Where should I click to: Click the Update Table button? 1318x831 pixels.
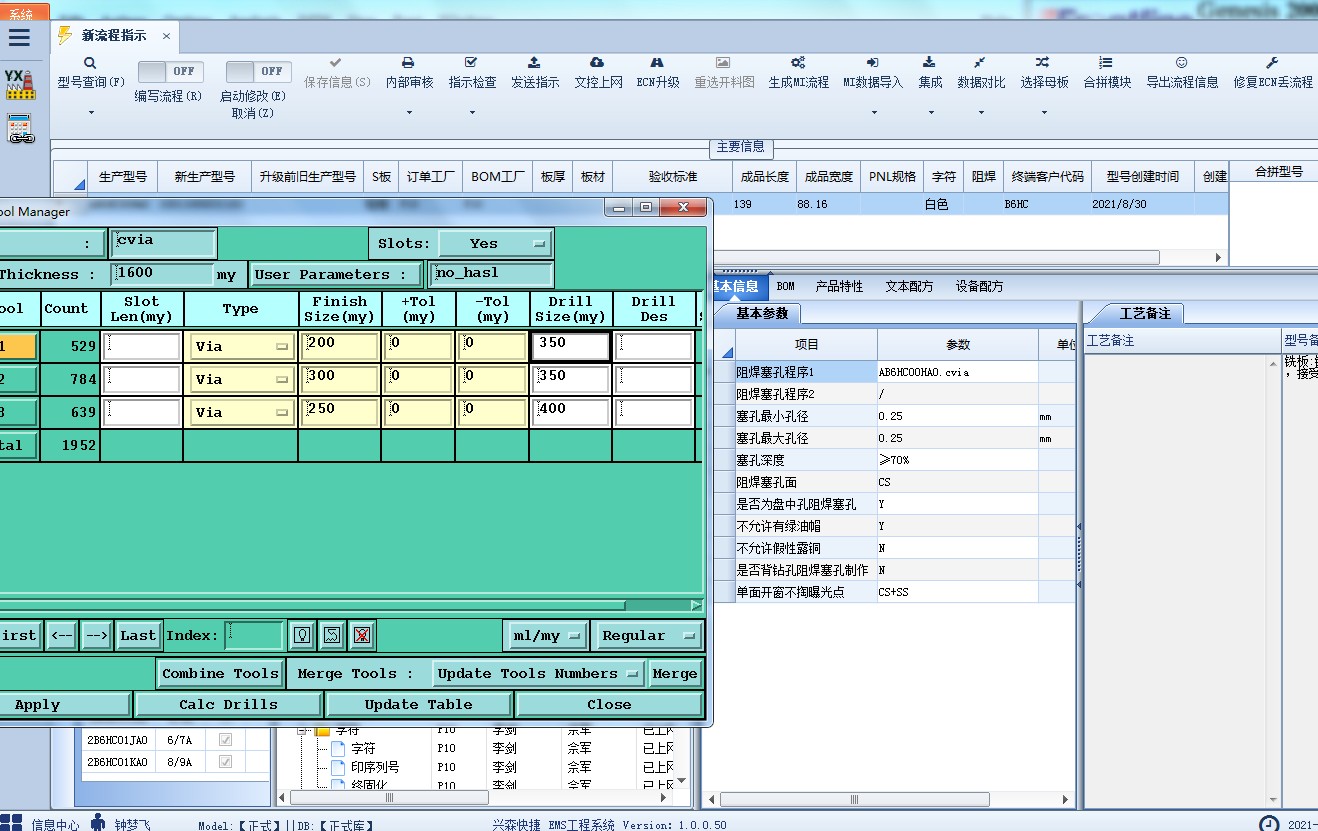click(418, 704)
